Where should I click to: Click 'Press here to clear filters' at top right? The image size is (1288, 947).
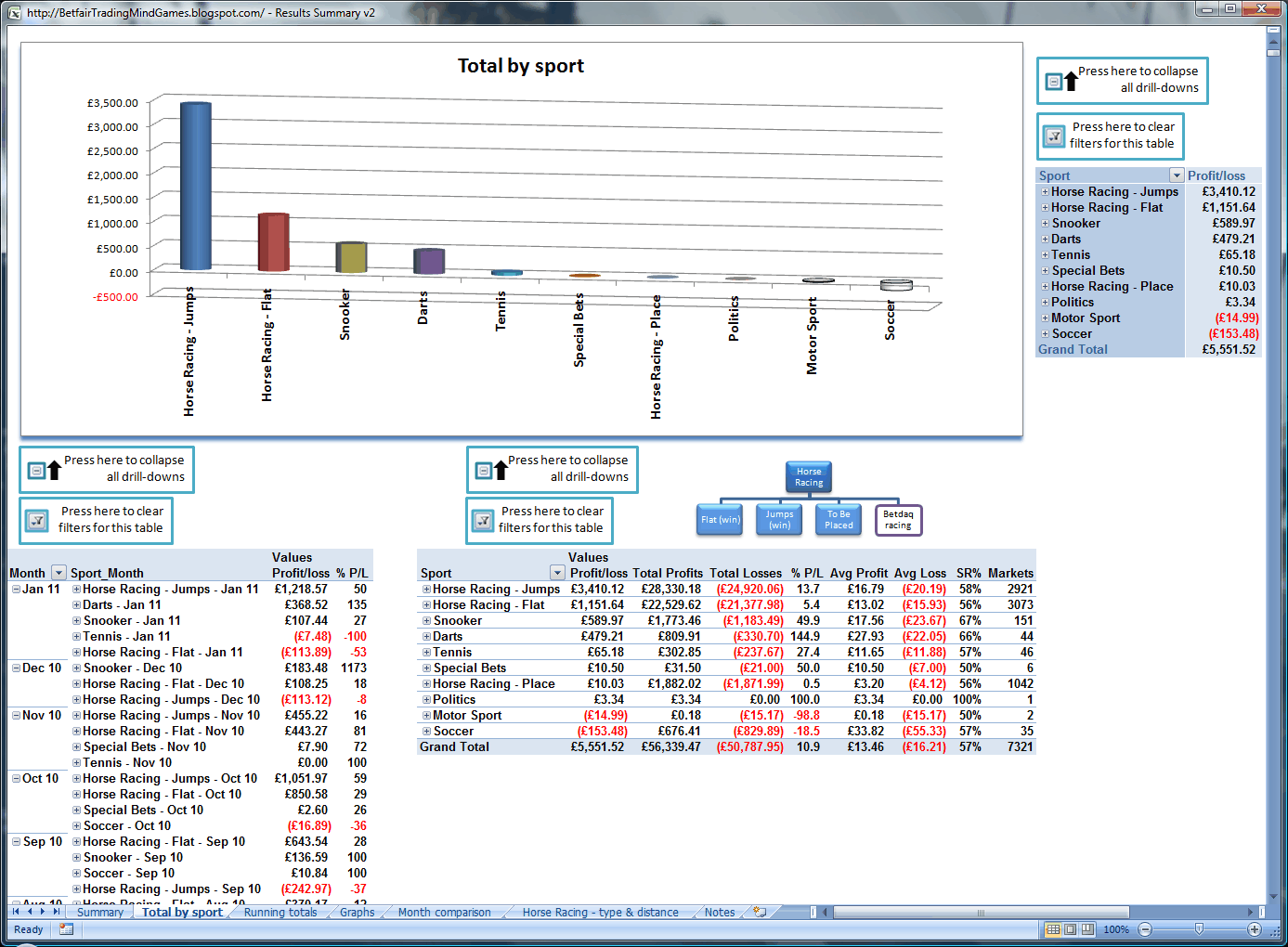click(1124, 136)
